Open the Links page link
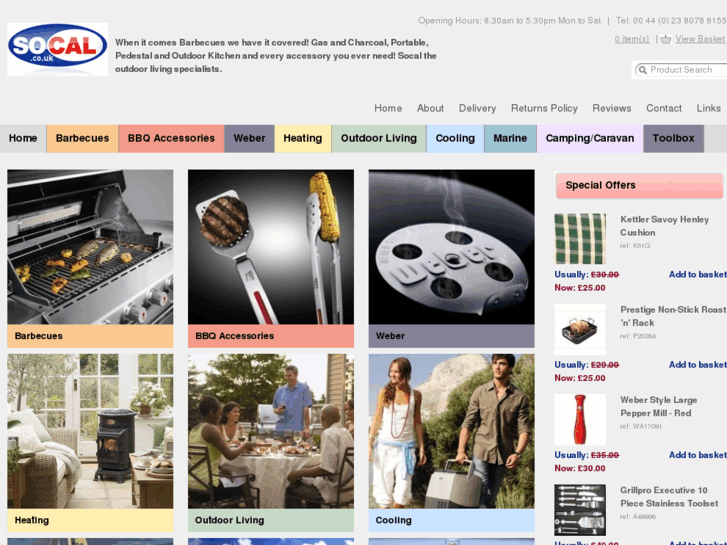 pyautogui.click(x=708, y=108)
